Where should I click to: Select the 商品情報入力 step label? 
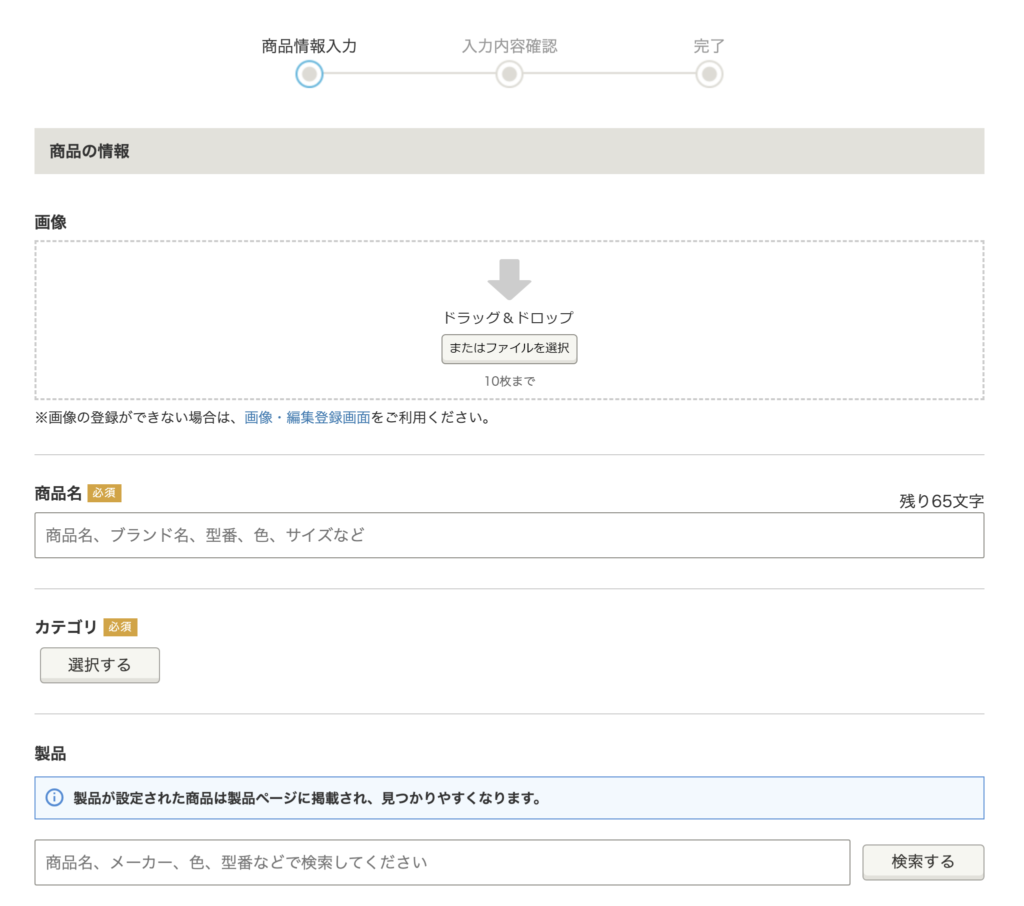pos(309,46)
